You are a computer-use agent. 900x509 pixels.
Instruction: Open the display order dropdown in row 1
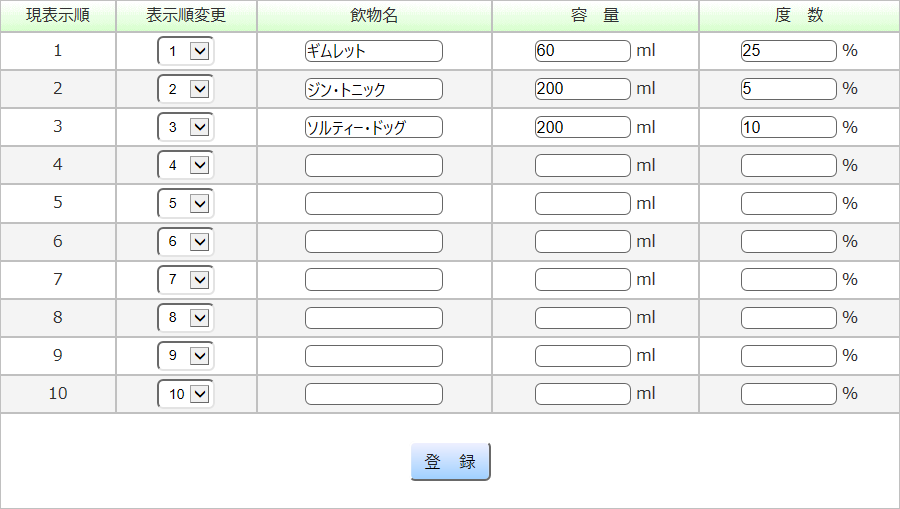point(186,51)
